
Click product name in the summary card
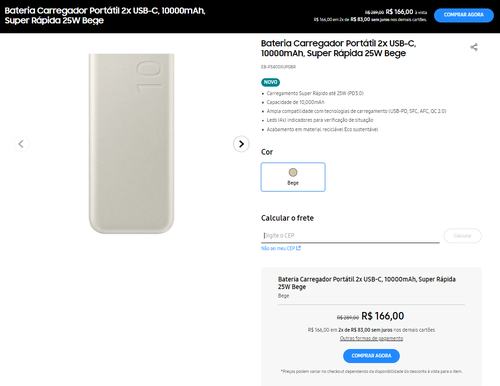[x=367, y=283]
